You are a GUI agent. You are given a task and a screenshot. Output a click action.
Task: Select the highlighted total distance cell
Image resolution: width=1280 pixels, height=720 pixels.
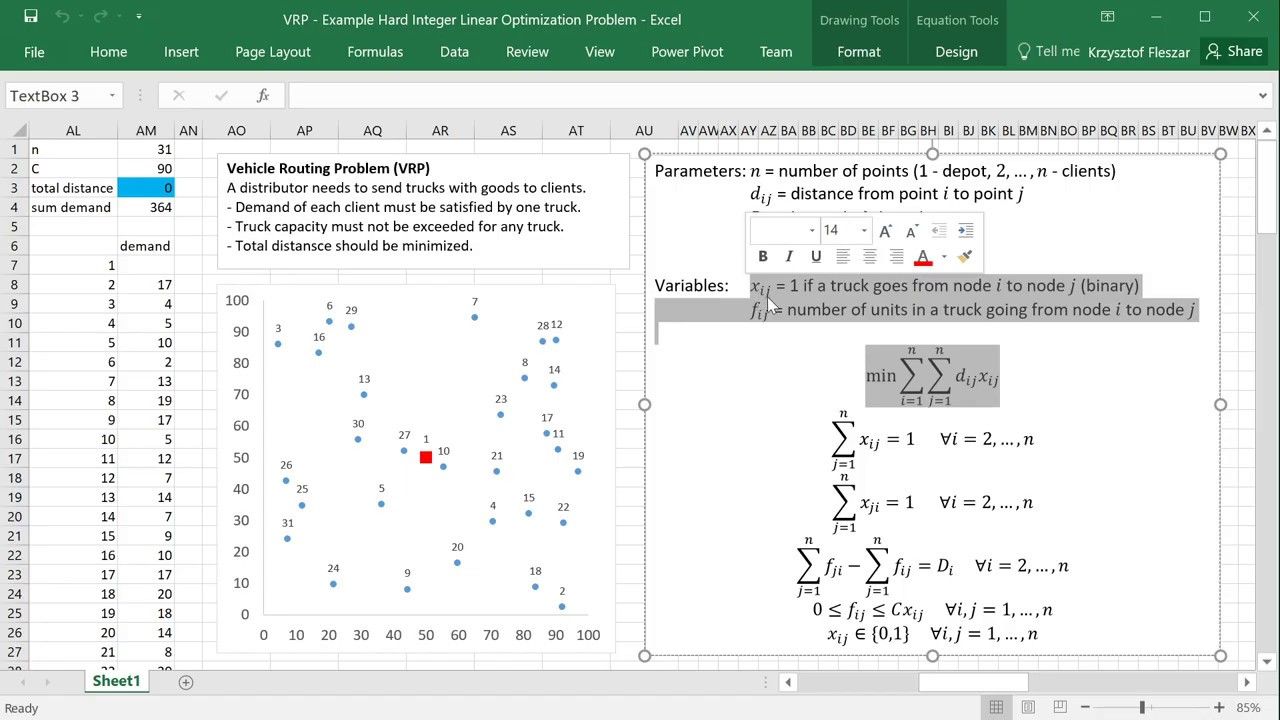(146, 188)
